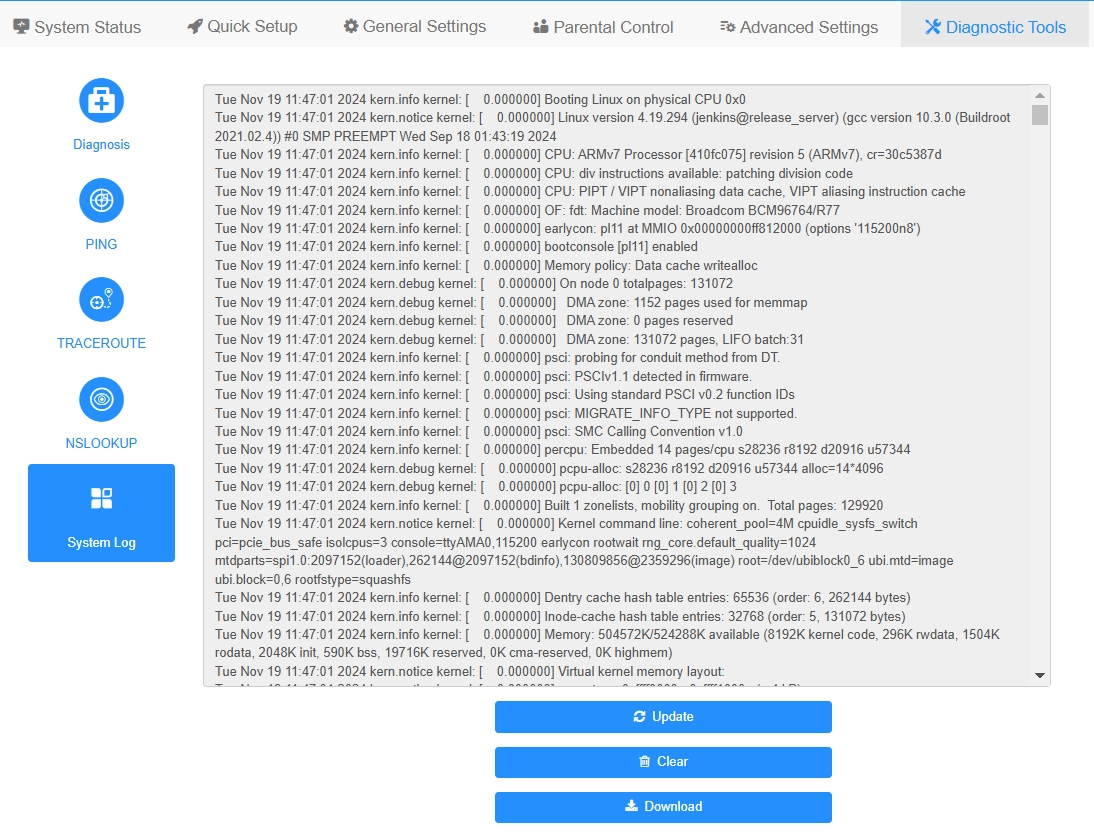Click the Diagnosis label link
Viewport: 1094px width, 834px height.
click(x=101, y=144)
